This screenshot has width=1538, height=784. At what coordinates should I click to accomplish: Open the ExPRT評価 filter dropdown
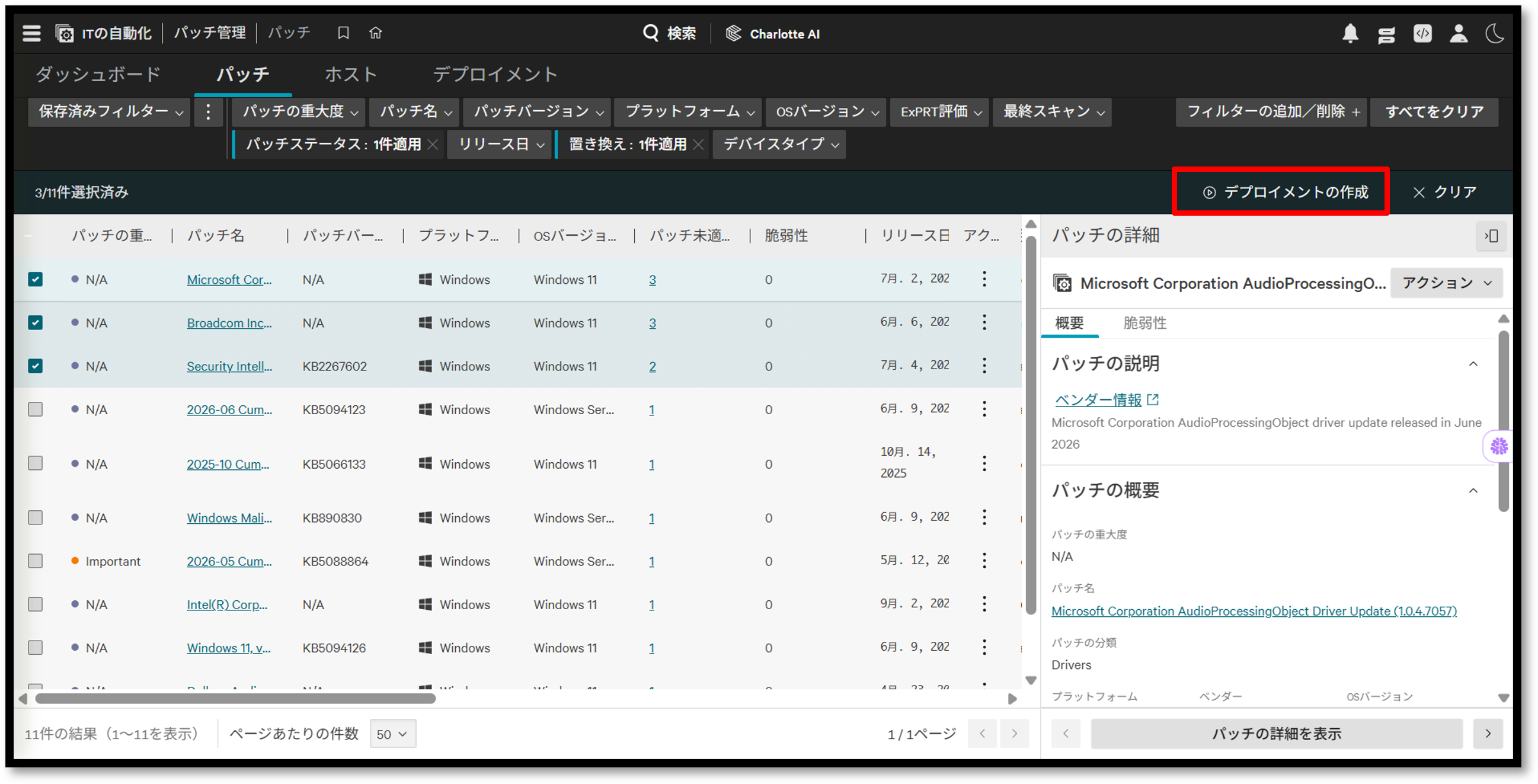(940, 111)
